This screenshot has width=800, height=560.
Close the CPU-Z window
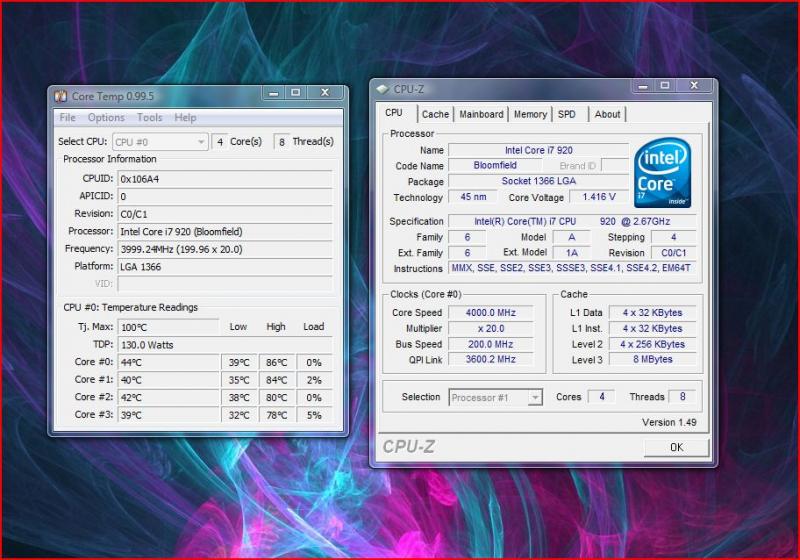point(694,86)
